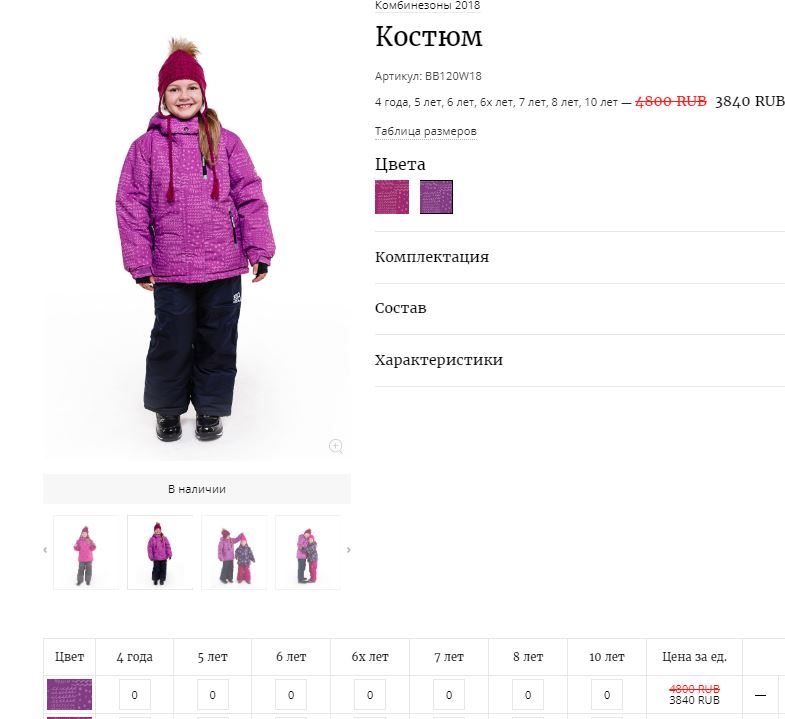
Task: Open the Таблица размеров link
Action: (426, 131)
